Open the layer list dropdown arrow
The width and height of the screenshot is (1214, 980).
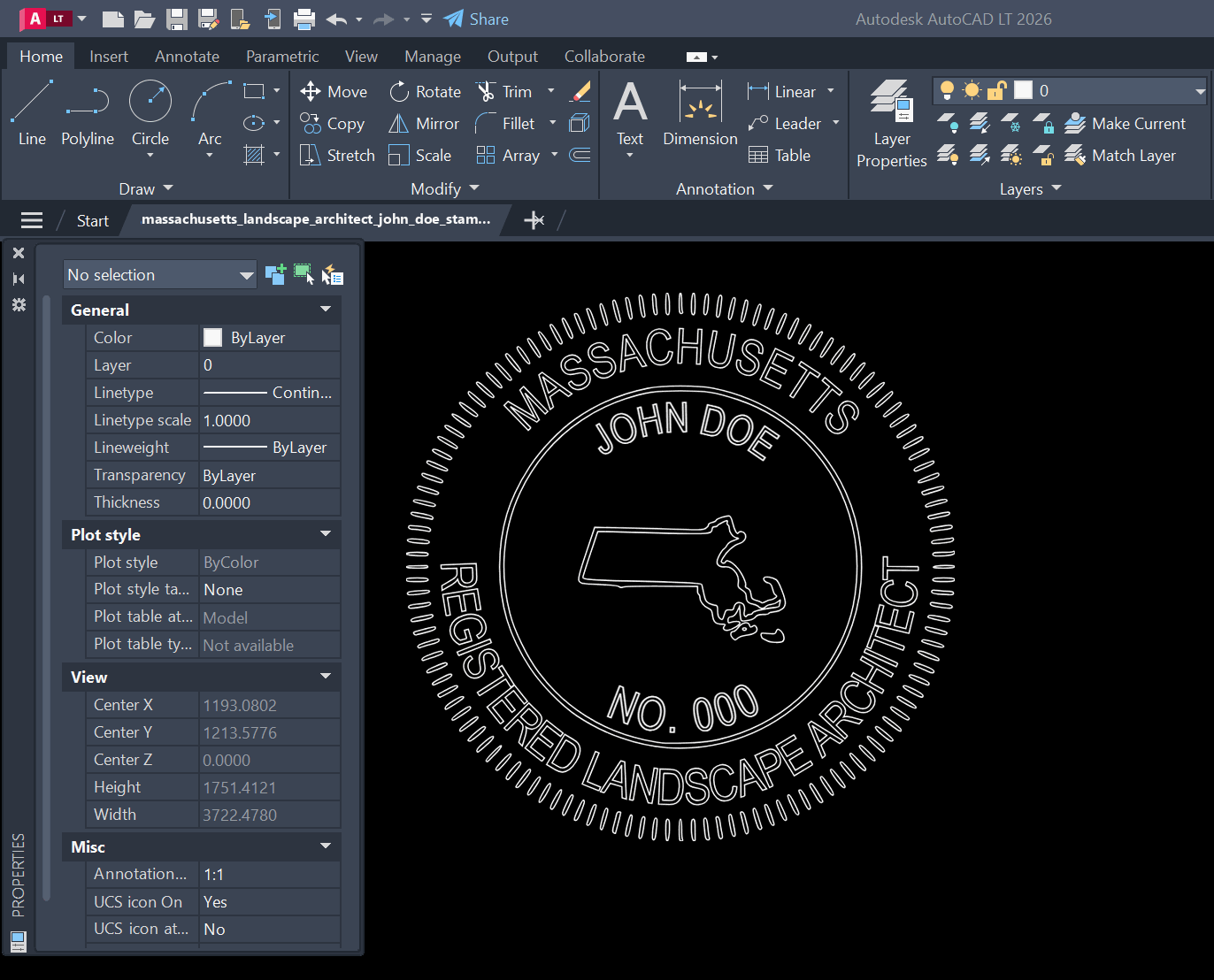pyautogui.click(x=1200, y=90)
